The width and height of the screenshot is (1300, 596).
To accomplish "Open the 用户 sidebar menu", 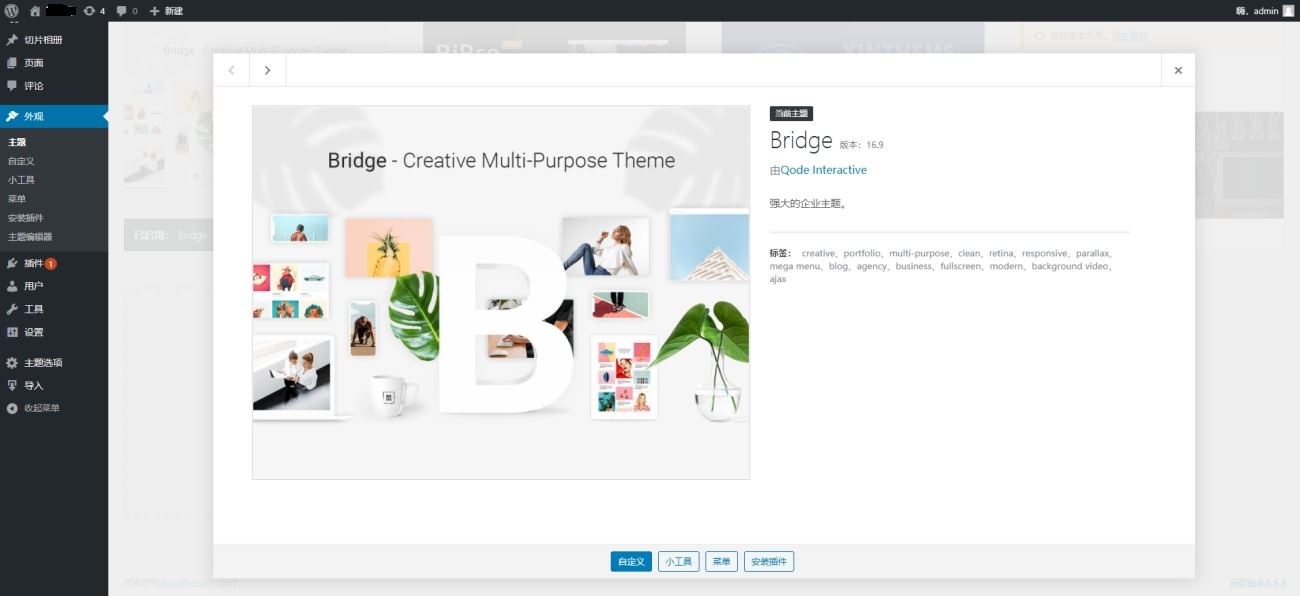I will tap(54, 286).
